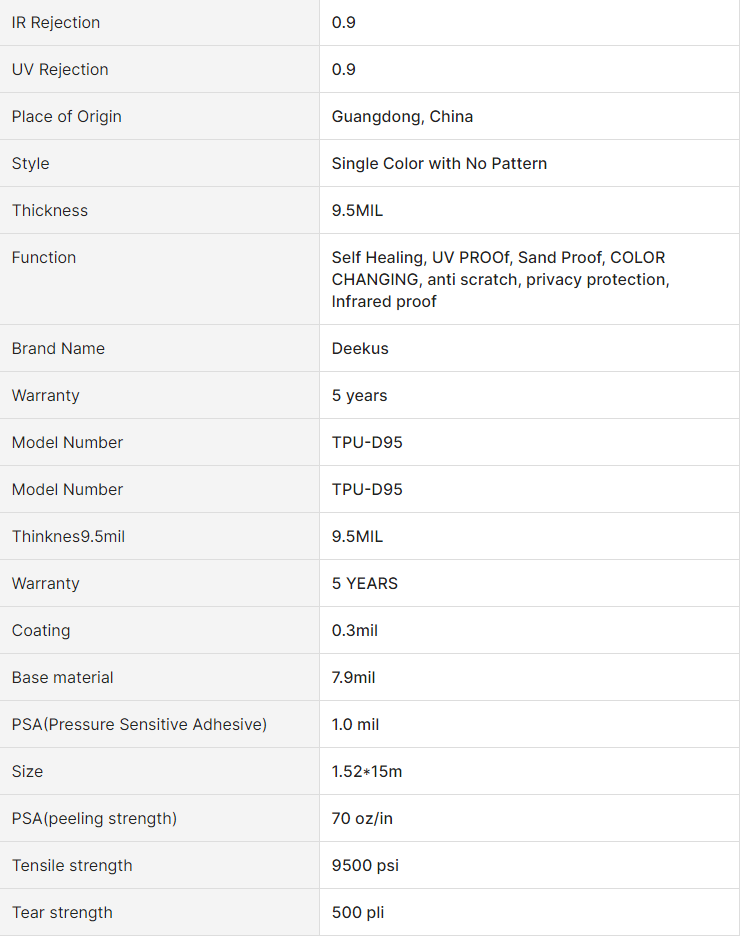Click the Thickness label cell
This screenshot has height=937, width=740.
point(160,210)
